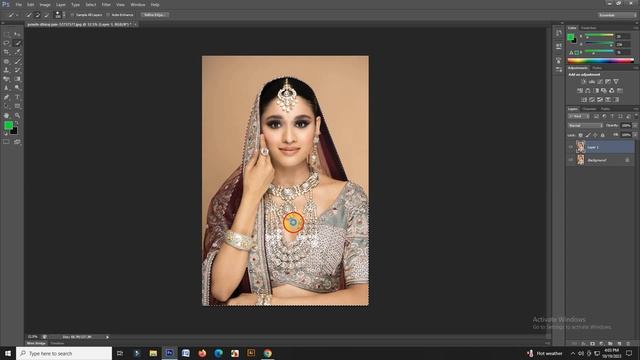
Task: Click the color spectrum ramp
Action: (x=600, y=60)
